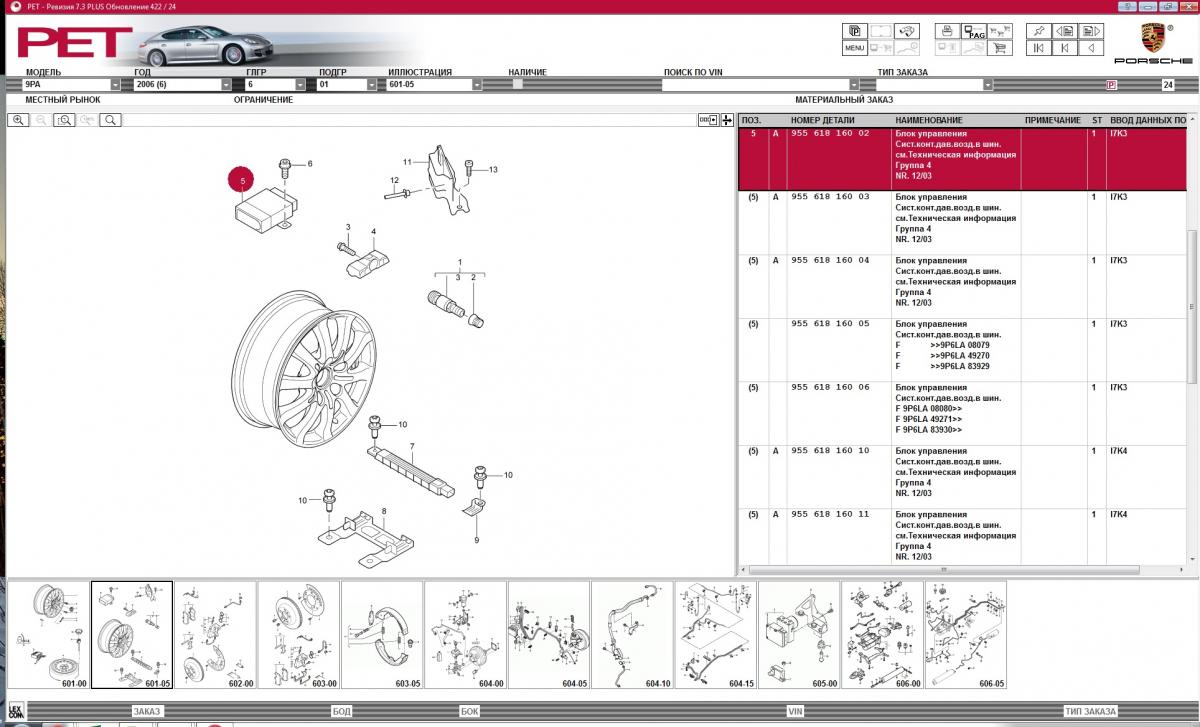
Task: Click the zoom in magnifier icon
Action: coord(18,120)
